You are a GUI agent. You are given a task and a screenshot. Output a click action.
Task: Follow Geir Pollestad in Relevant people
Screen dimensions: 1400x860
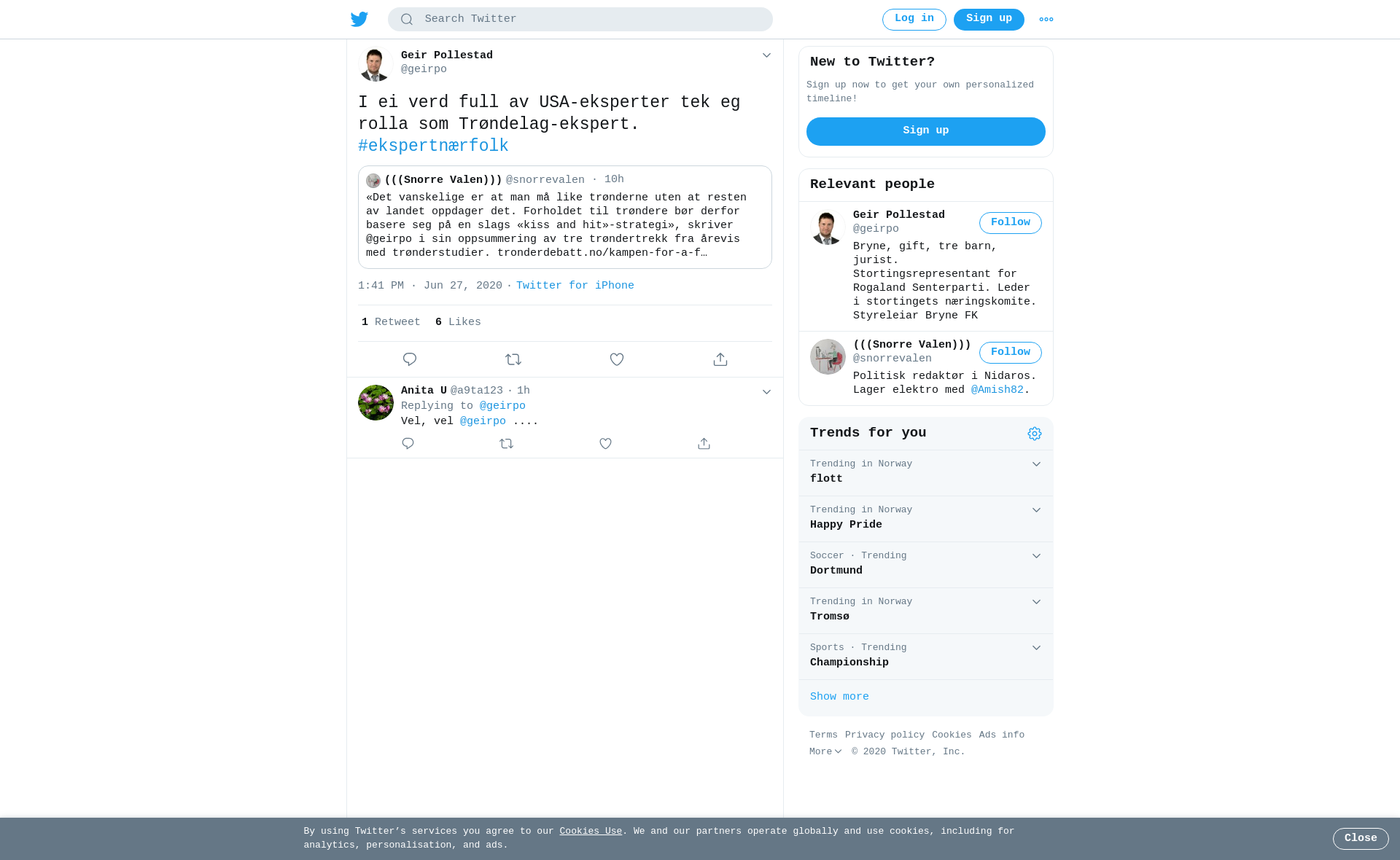click(x=1011, y=223)
